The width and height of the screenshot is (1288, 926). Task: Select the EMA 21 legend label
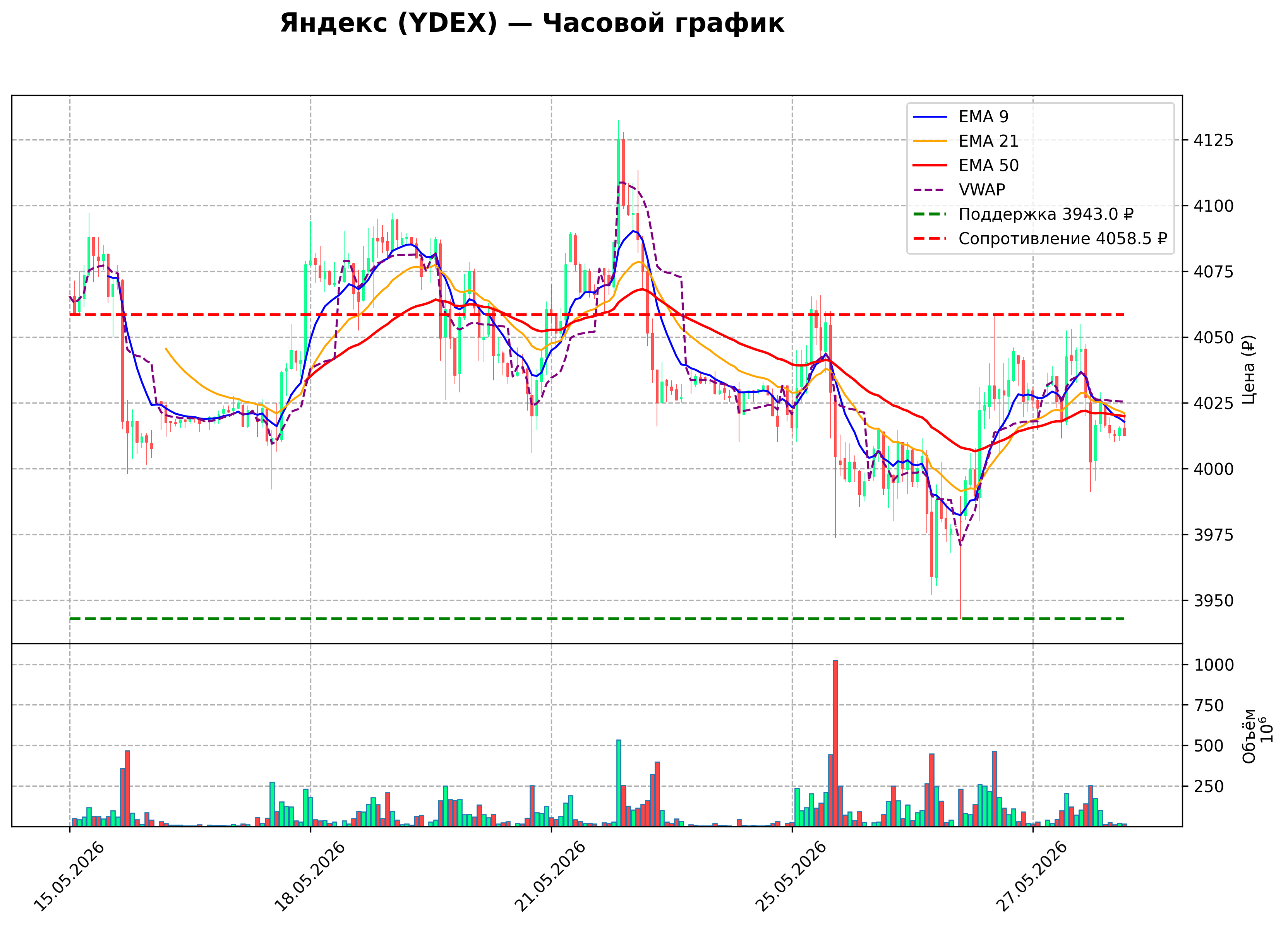(989, 141)
